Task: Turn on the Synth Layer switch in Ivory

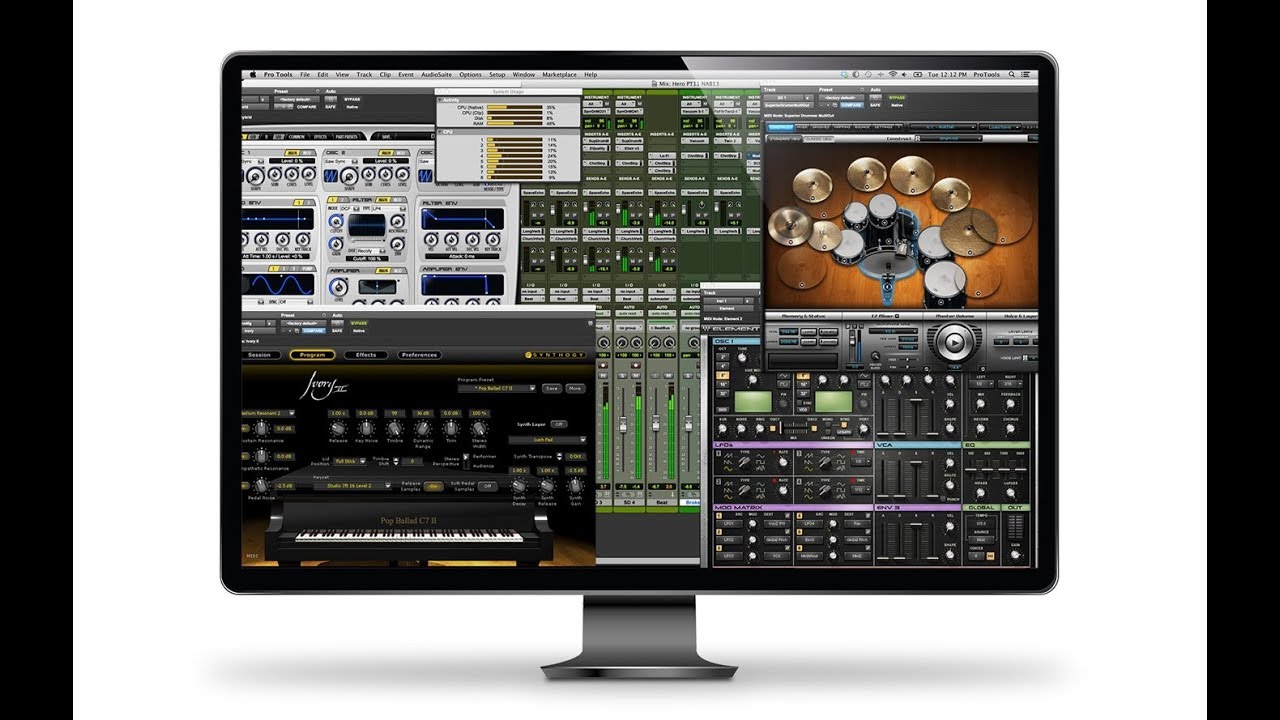Action: tap(559, 424)
